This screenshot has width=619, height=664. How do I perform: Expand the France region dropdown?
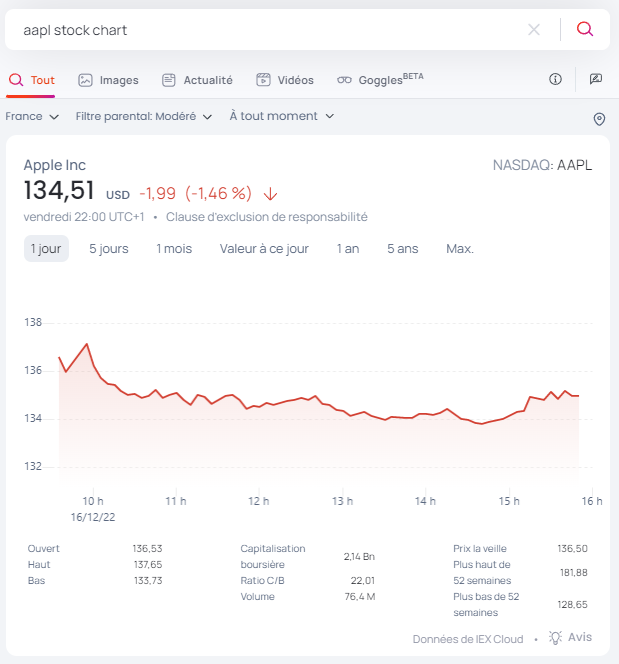click(32, 116)
